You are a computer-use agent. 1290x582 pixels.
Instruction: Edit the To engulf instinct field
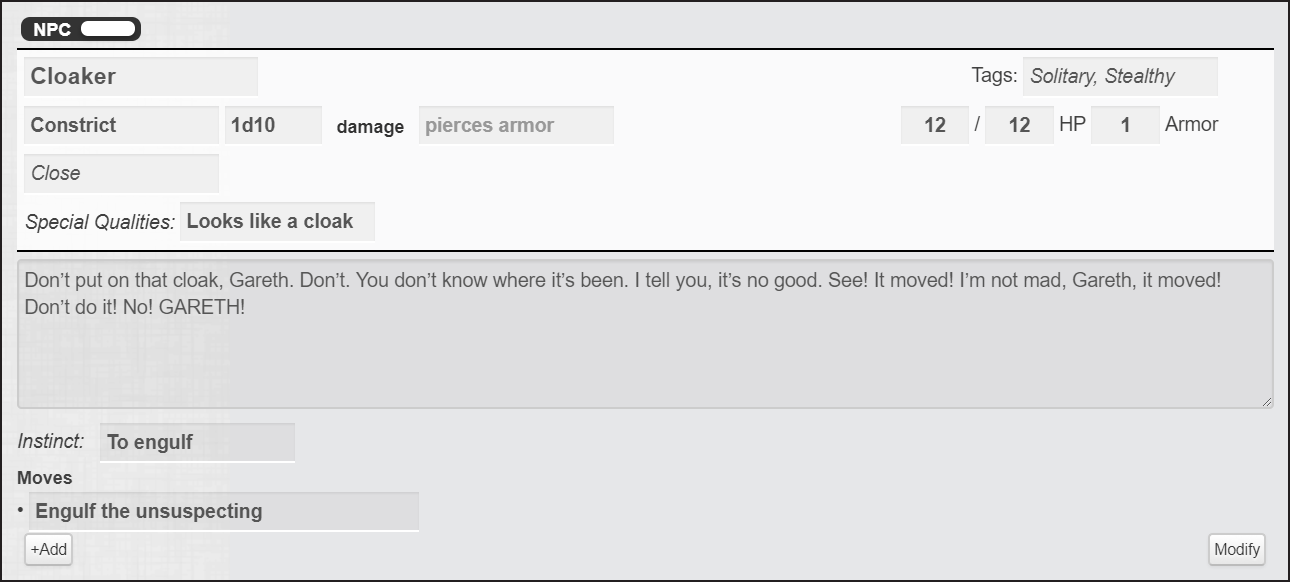(x=197, y=442)
